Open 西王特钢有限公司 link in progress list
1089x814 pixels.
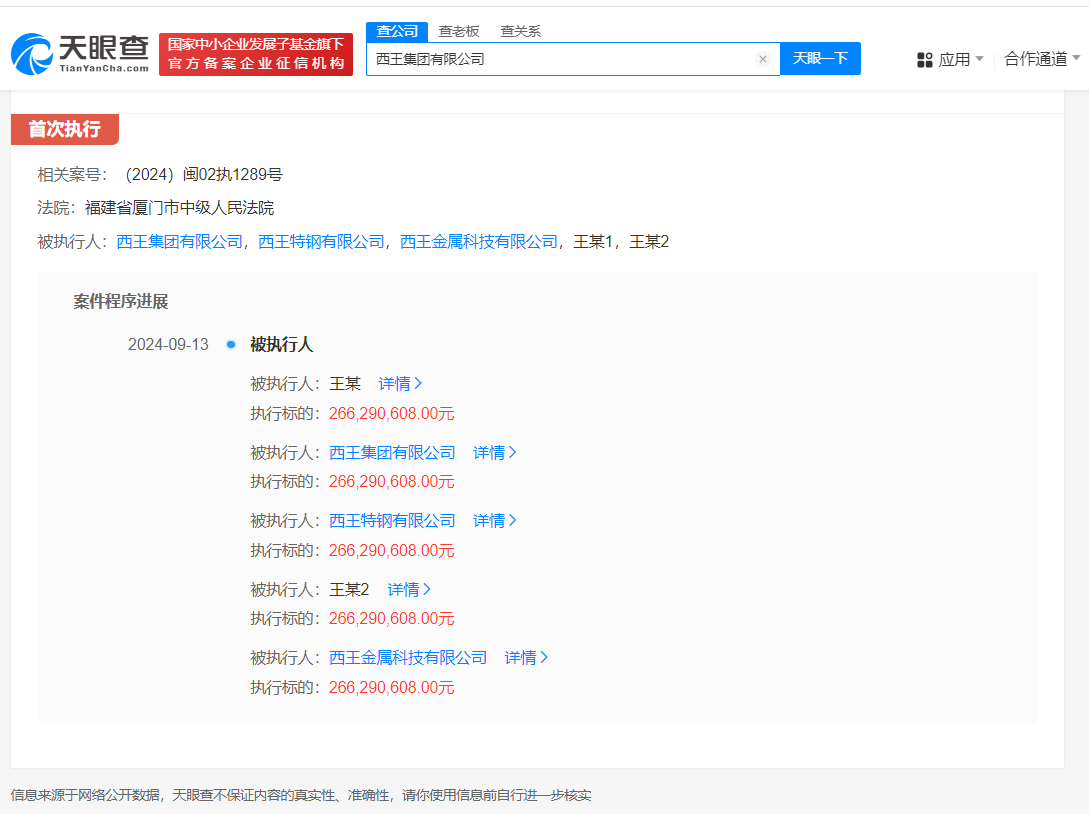pyautogui.click(x=392, y=521)
